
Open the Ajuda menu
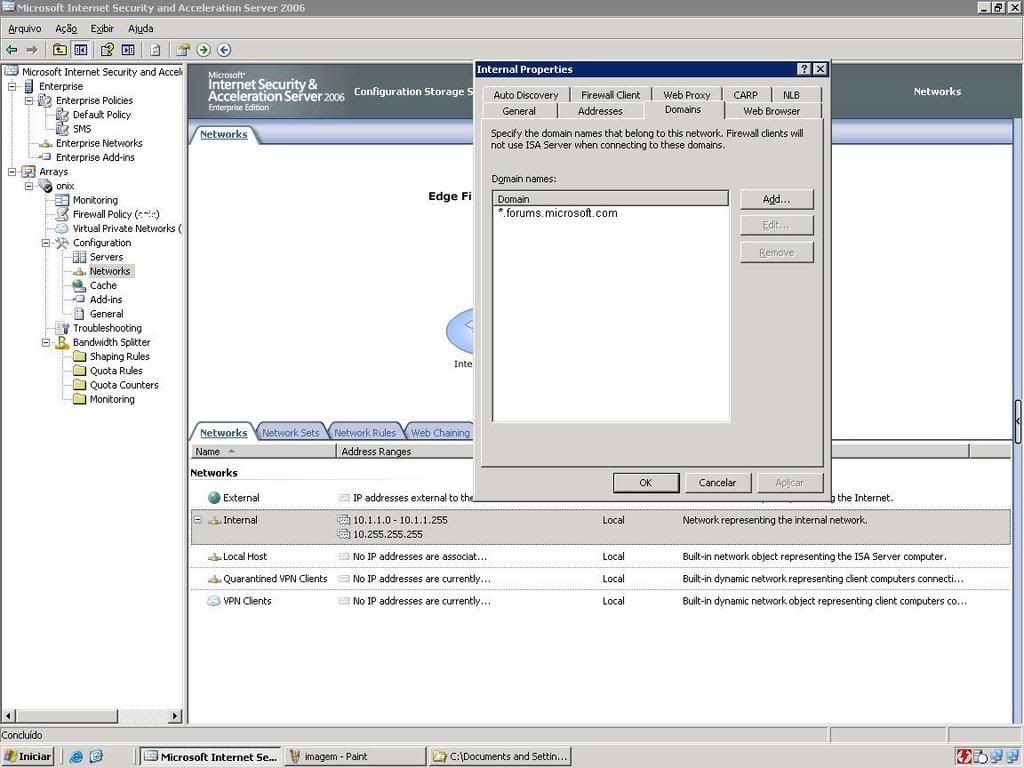point(140,29)
